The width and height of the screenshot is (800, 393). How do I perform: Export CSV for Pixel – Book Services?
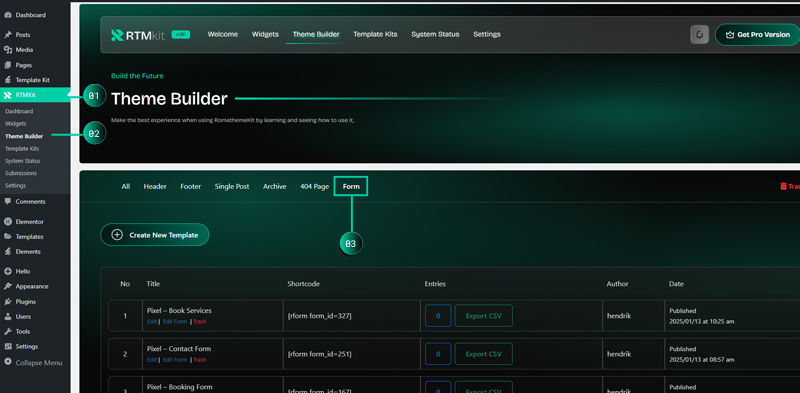pos(484,316)
